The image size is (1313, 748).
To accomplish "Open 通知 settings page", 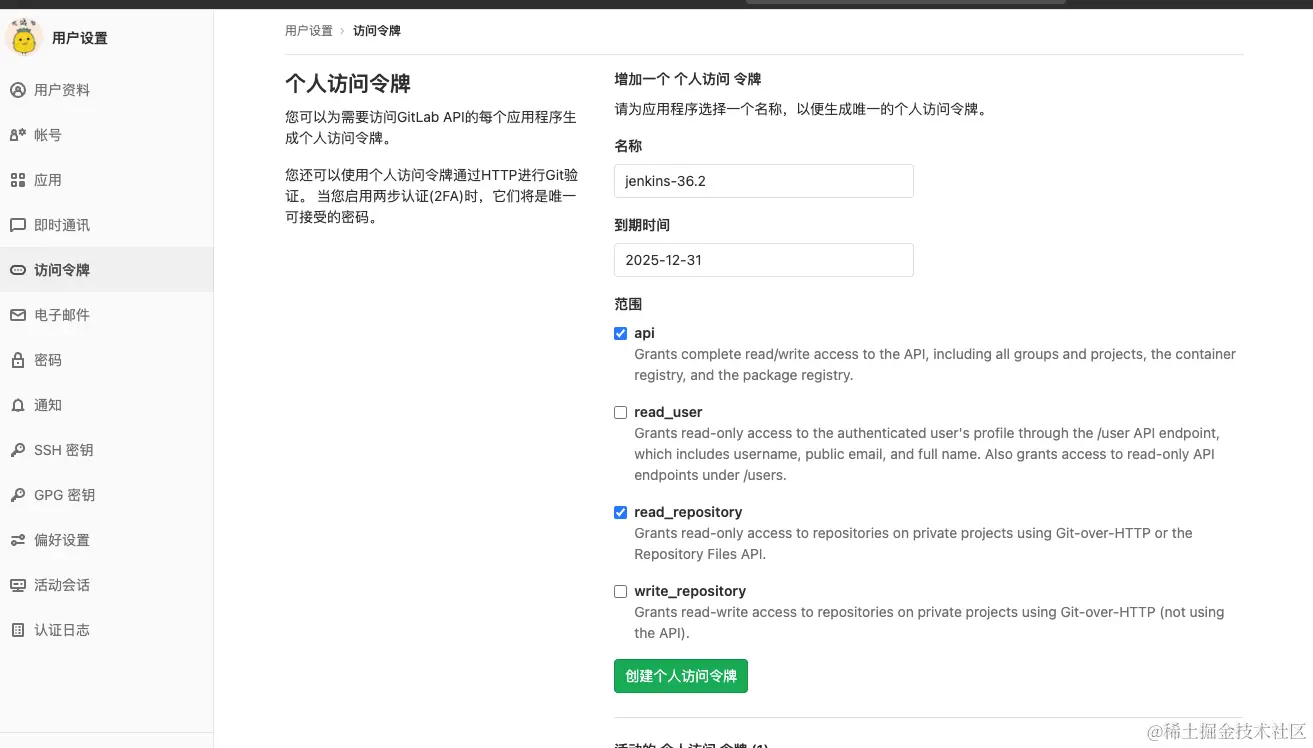I will pos(106,405).
